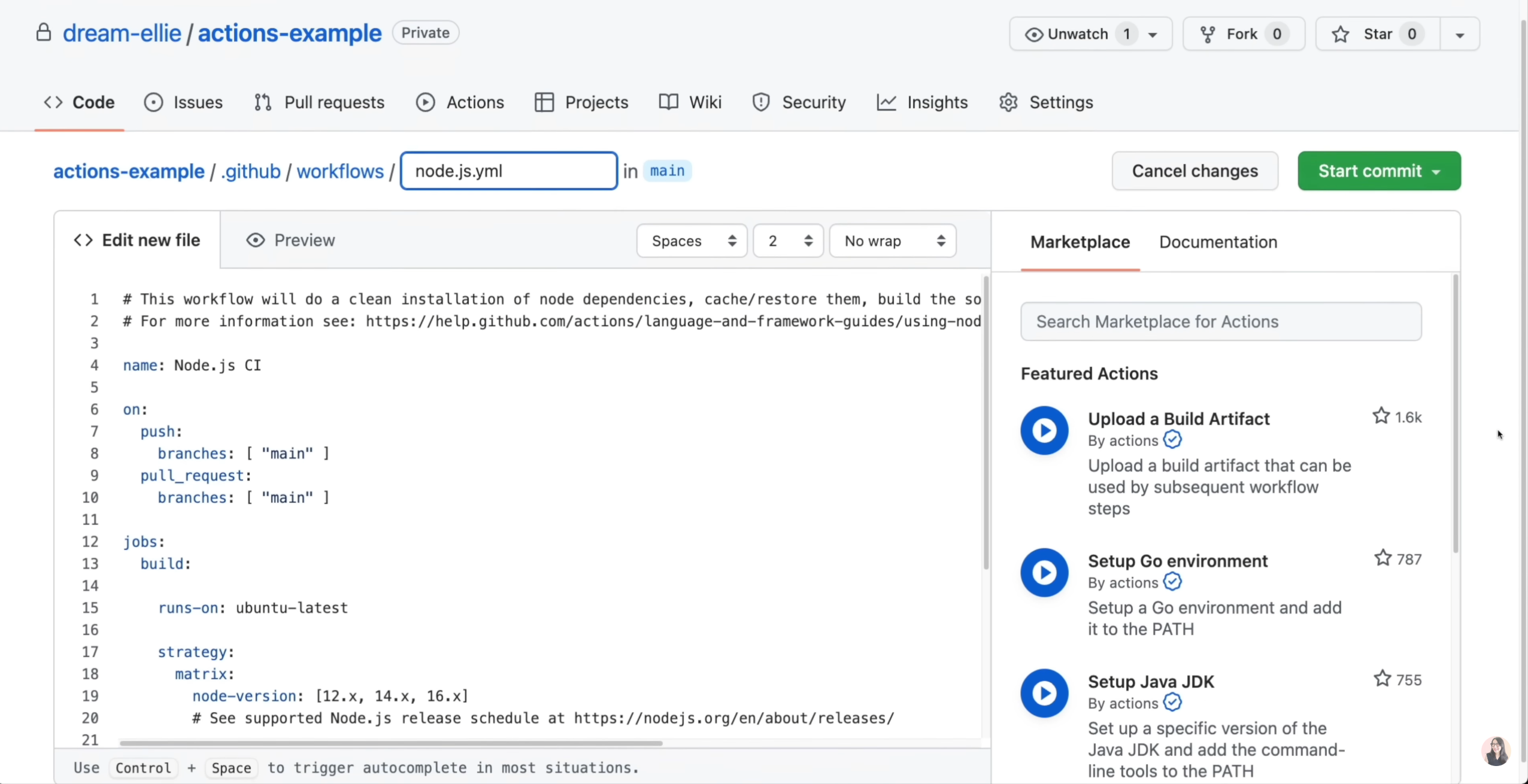1528x784 pixels.
Task: Click the Search Marketplace for Actions field
Action: 1220,322
